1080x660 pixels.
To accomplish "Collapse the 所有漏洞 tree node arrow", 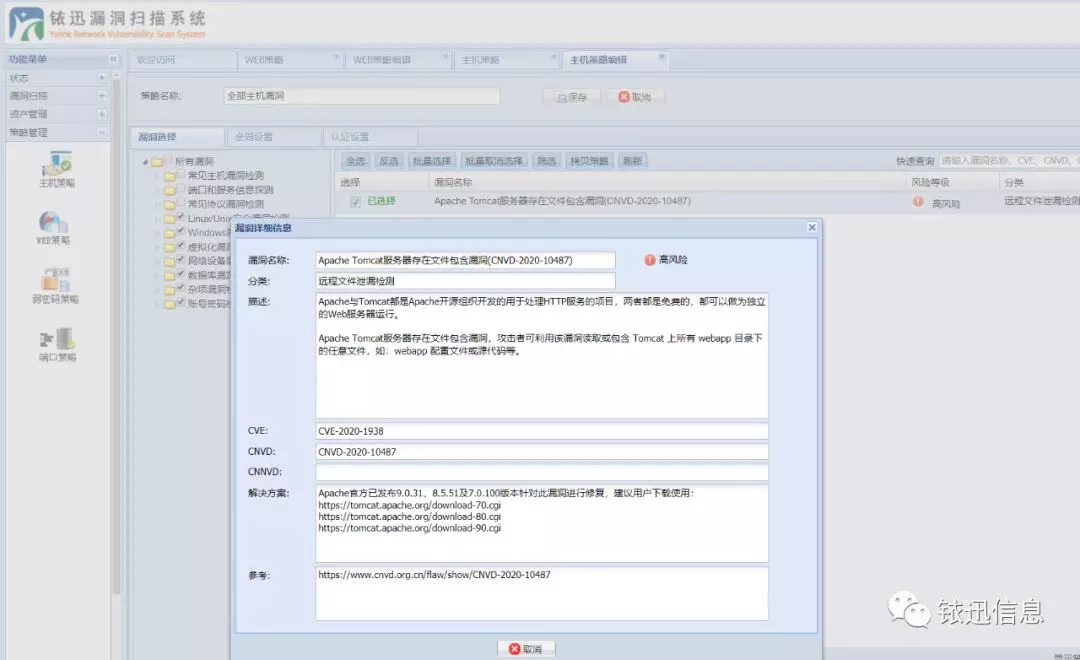I will 145,163.
